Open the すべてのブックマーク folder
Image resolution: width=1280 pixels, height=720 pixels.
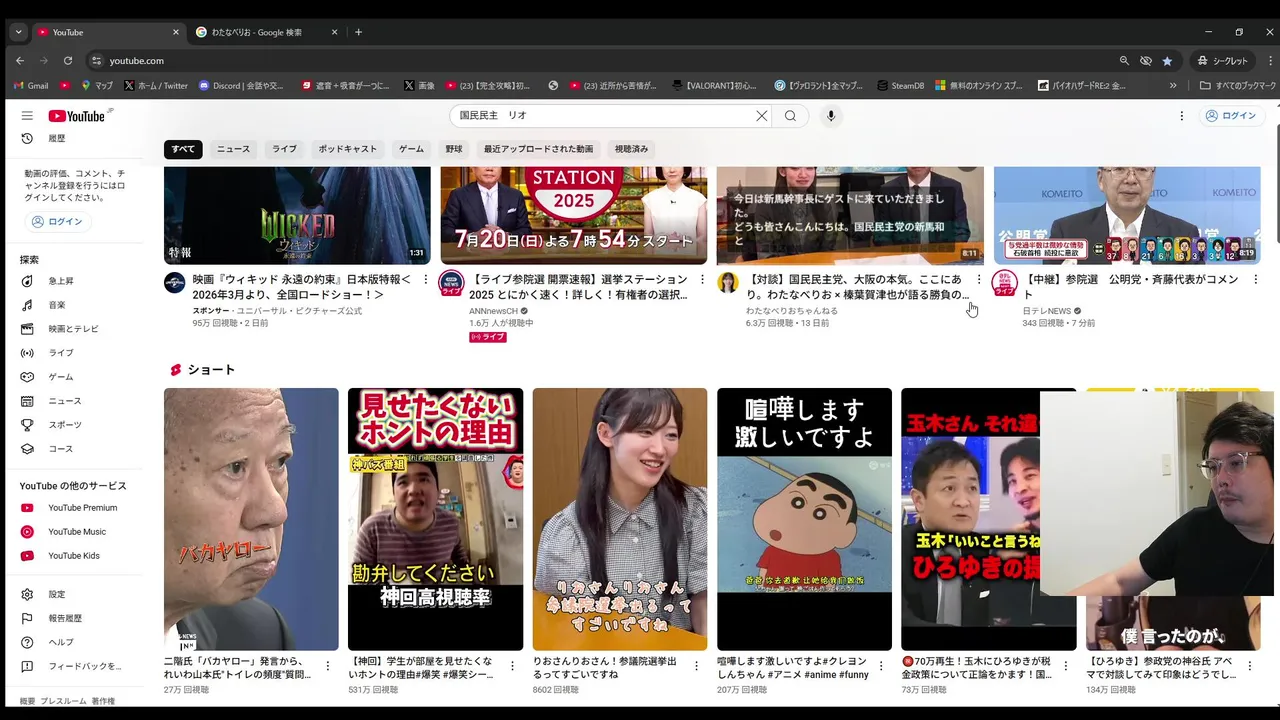1238,86
